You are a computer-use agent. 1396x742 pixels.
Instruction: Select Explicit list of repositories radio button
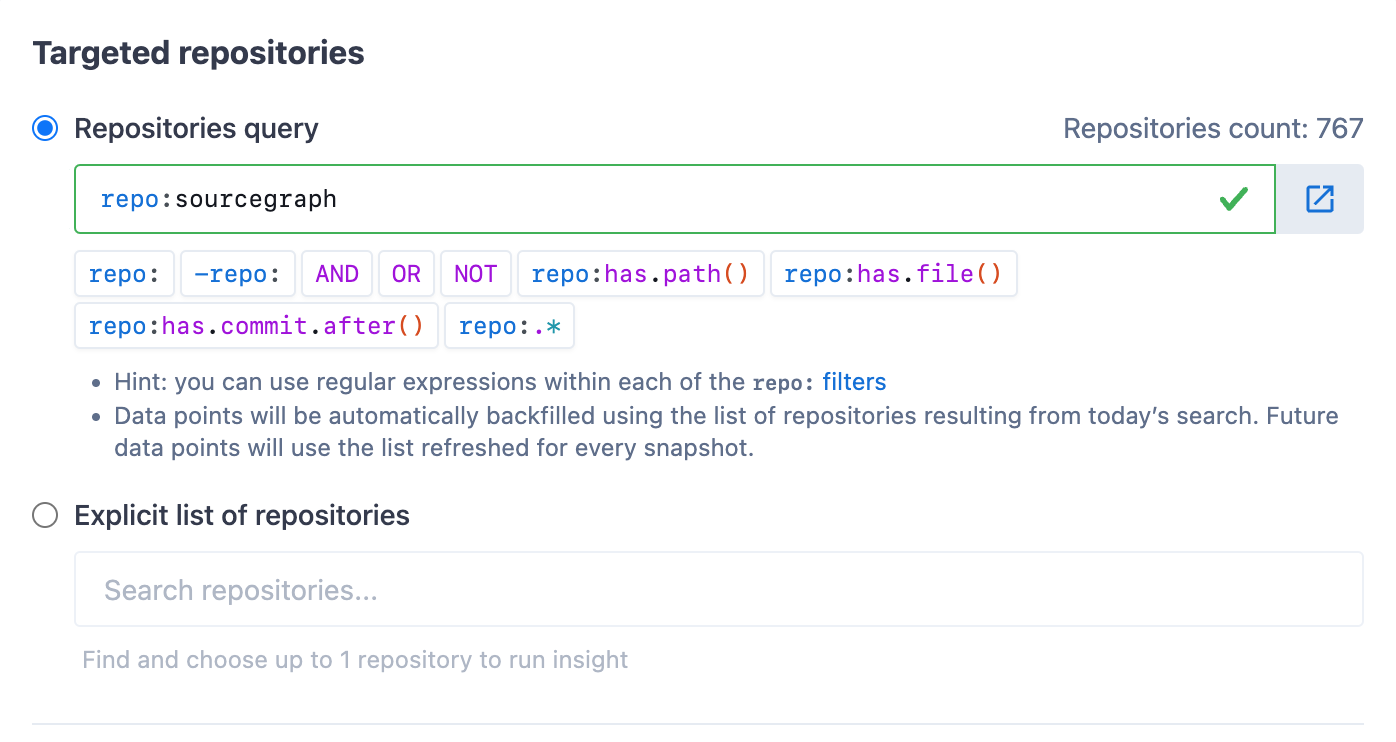point(45,515)
